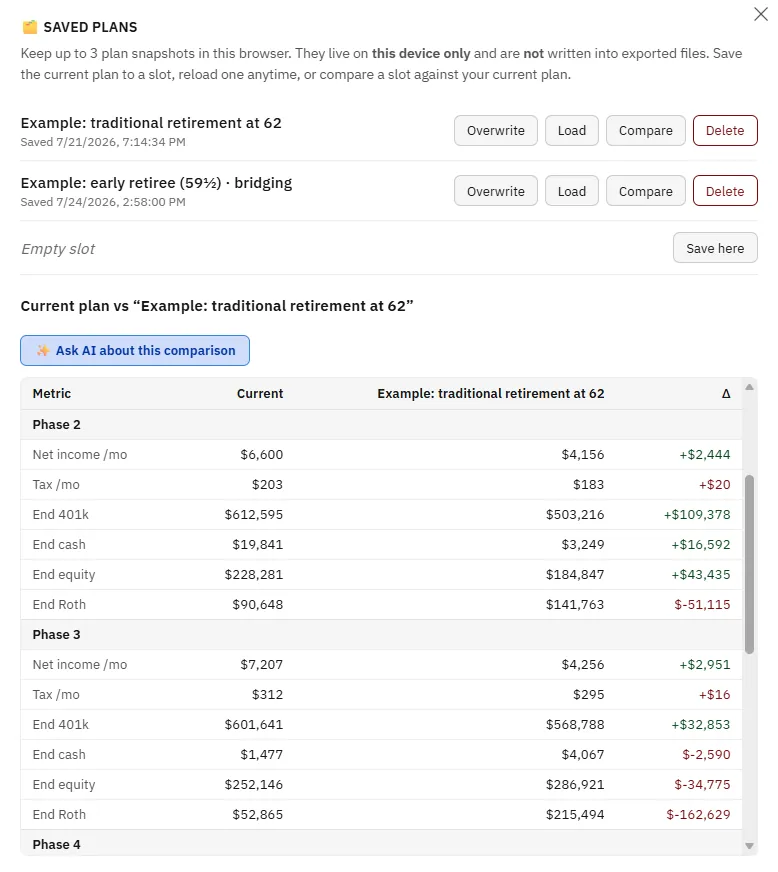Click the Saved Plans folder icon
The width and height of the screenshot is (778, 872).
(x=29, y=27)
